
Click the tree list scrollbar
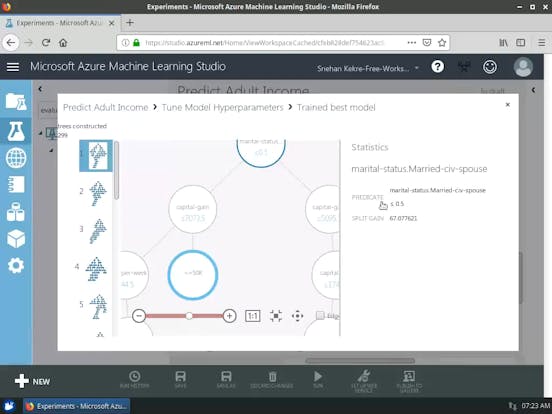tap(117, 170)
